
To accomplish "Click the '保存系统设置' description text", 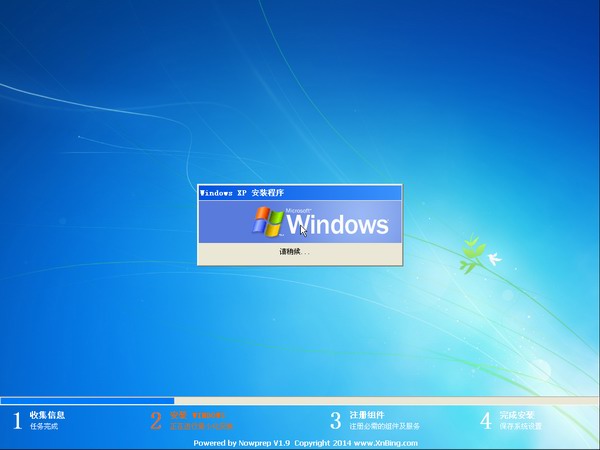I will (x=520, y=426).
